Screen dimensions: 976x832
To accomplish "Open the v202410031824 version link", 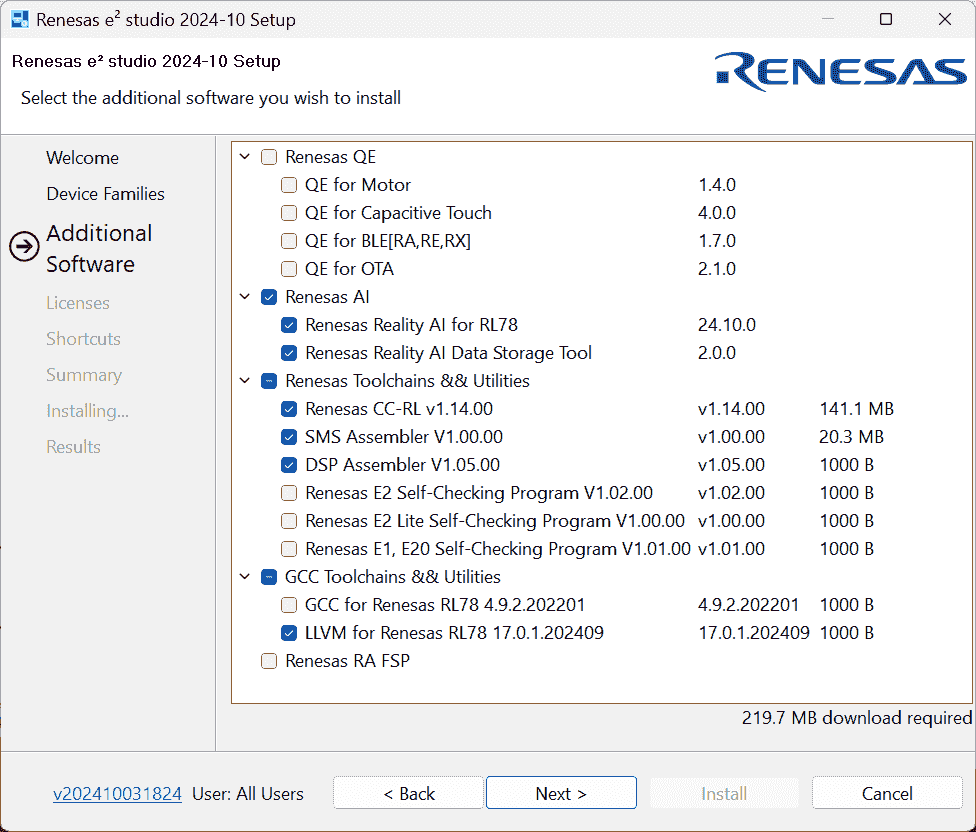I will 117,794.
